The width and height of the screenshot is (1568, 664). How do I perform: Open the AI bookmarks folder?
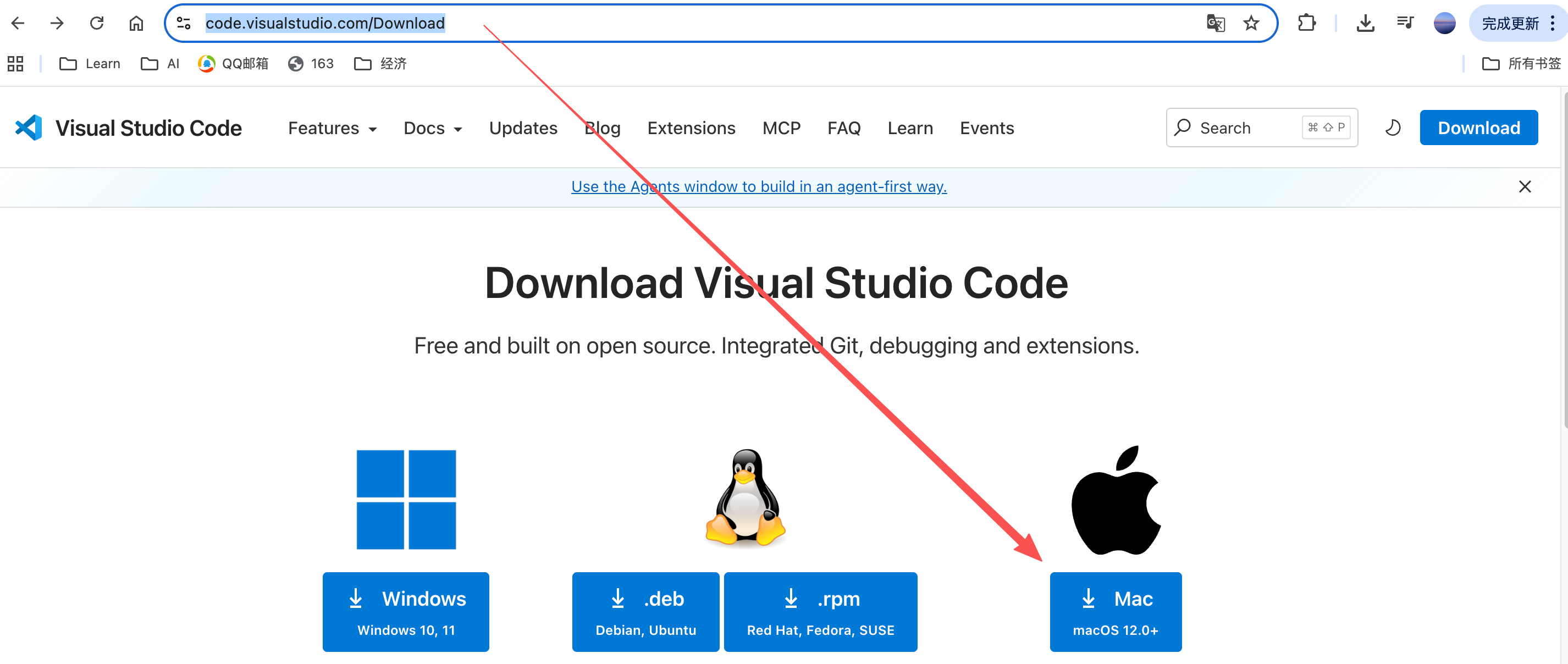(159, 63)
